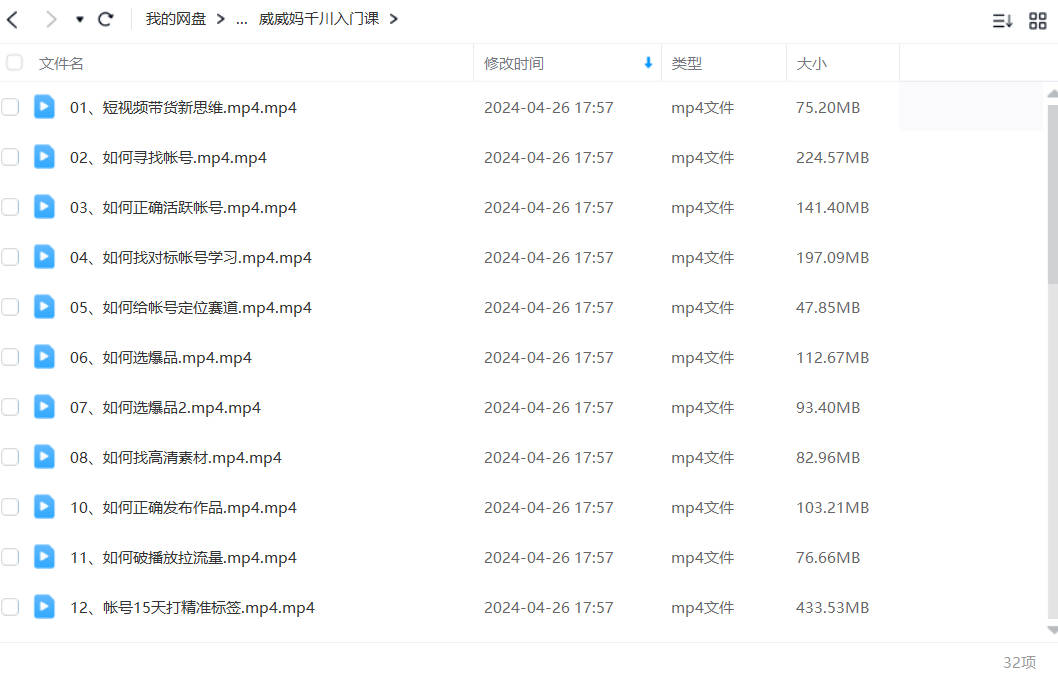Sort by 类型 column
Viewport: 1058px width, 678px height.
point(686,63)
